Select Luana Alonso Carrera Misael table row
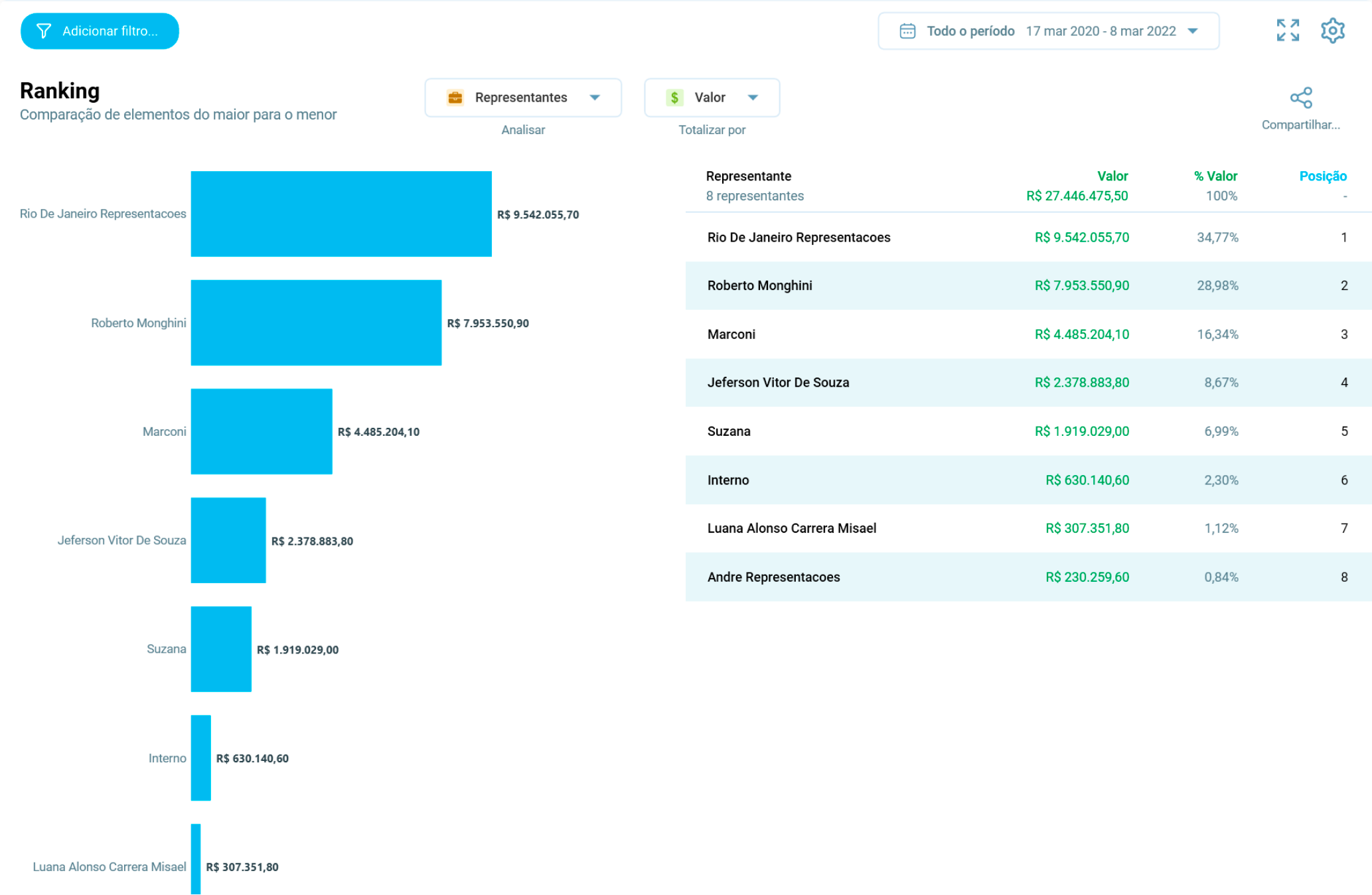This screenshot has width=1372, height=895. pyautogui.click(x=1028, y=529)
